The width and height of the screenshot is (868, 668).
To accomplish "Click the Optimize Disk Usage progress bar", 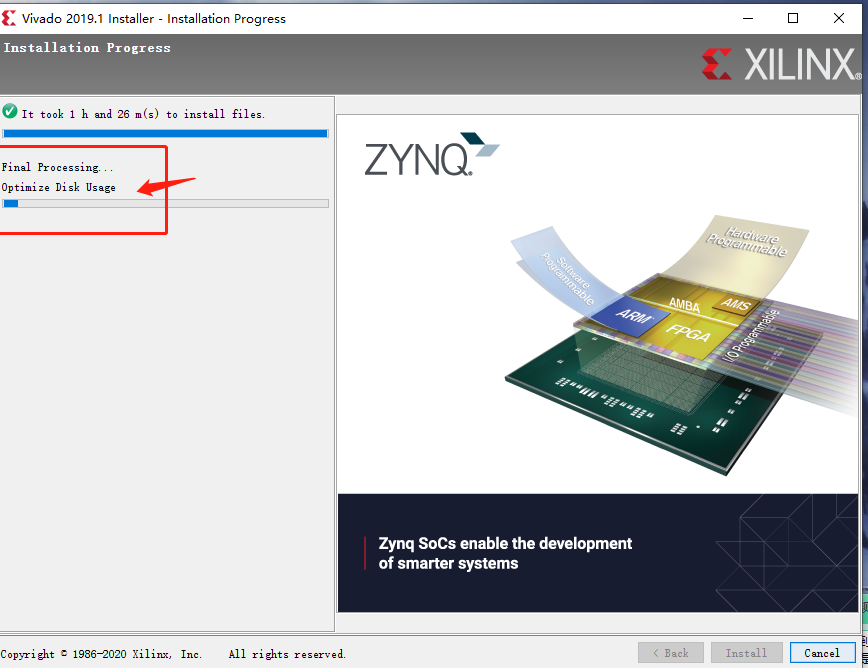I will [166, 204].
